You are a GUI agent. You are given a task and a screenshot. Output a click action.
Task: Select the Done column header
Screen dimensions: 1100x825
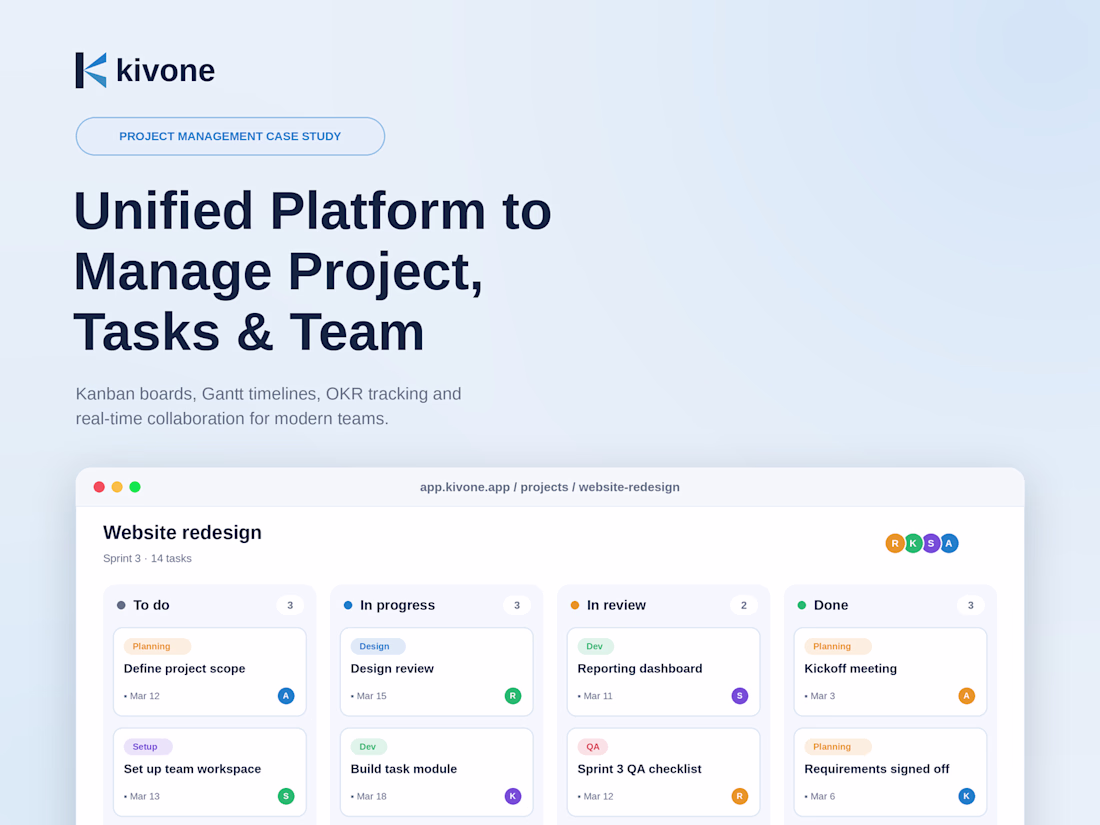click(x=831, y=605)
